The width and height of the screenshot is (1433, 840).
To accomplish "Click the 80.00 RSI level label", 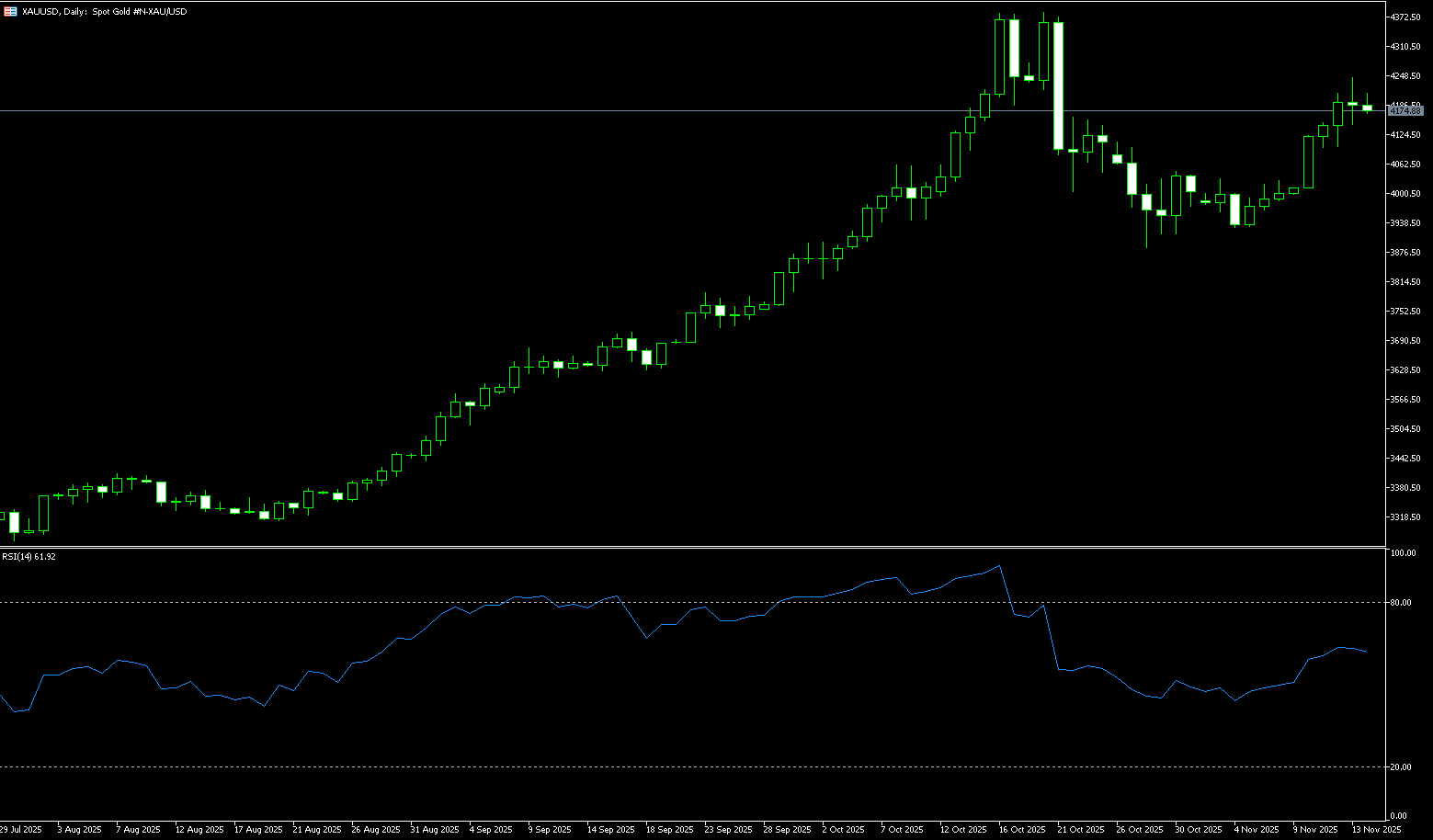I will [x=1401, y=603].
